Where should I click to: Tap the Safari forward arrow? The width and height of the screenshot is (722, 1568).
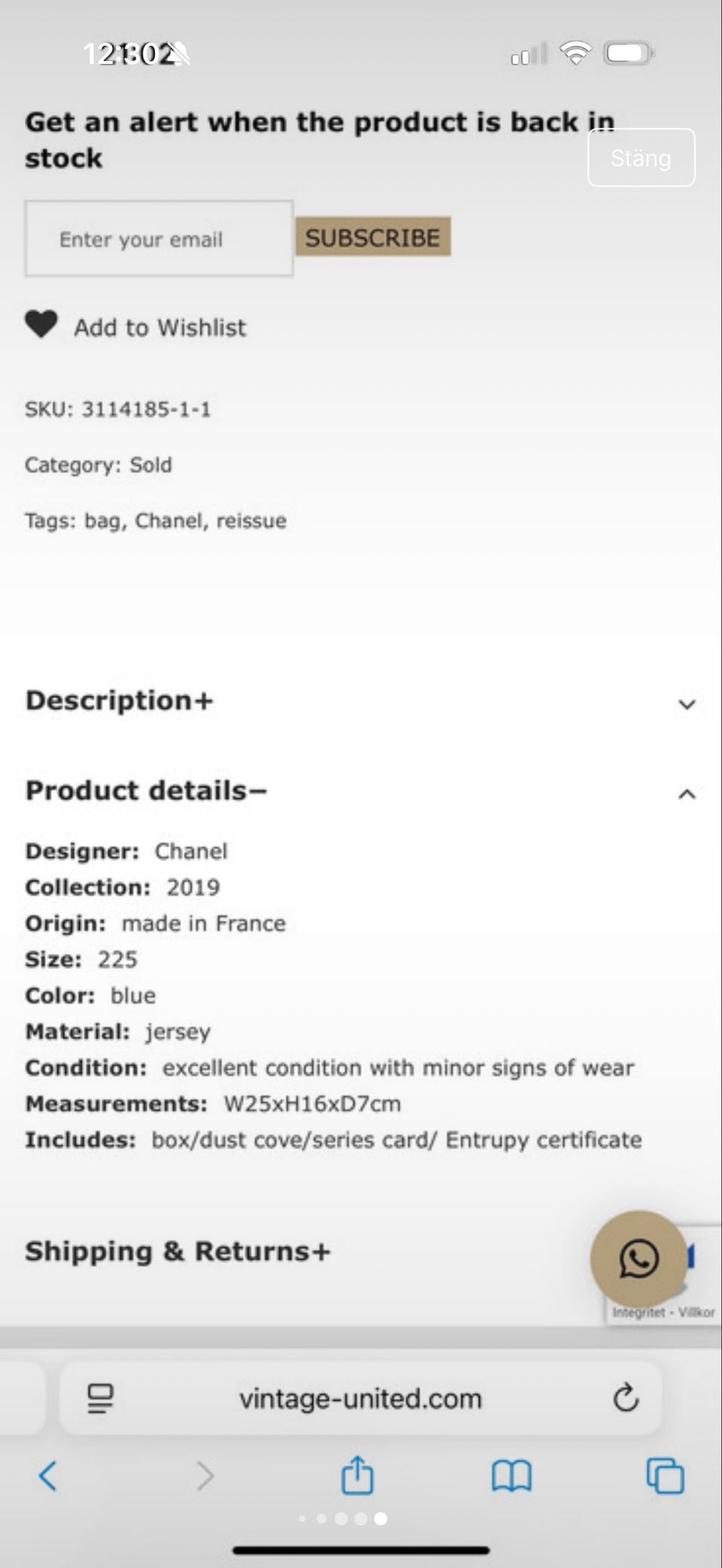point(205,1476)
